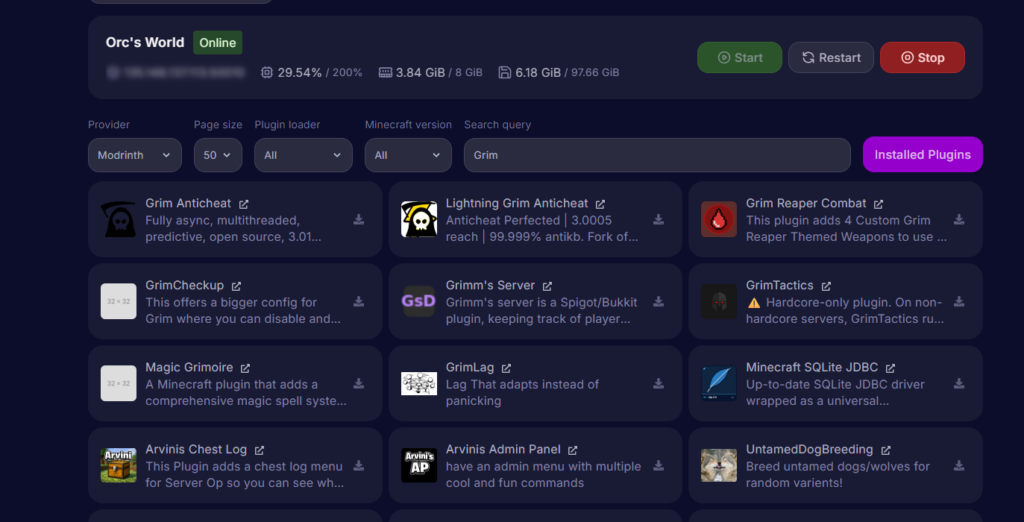The width and height of the screenshot is (1024, 522).
Task: Download Minecraft SQLite JDBC plugin
Action: 959,383
